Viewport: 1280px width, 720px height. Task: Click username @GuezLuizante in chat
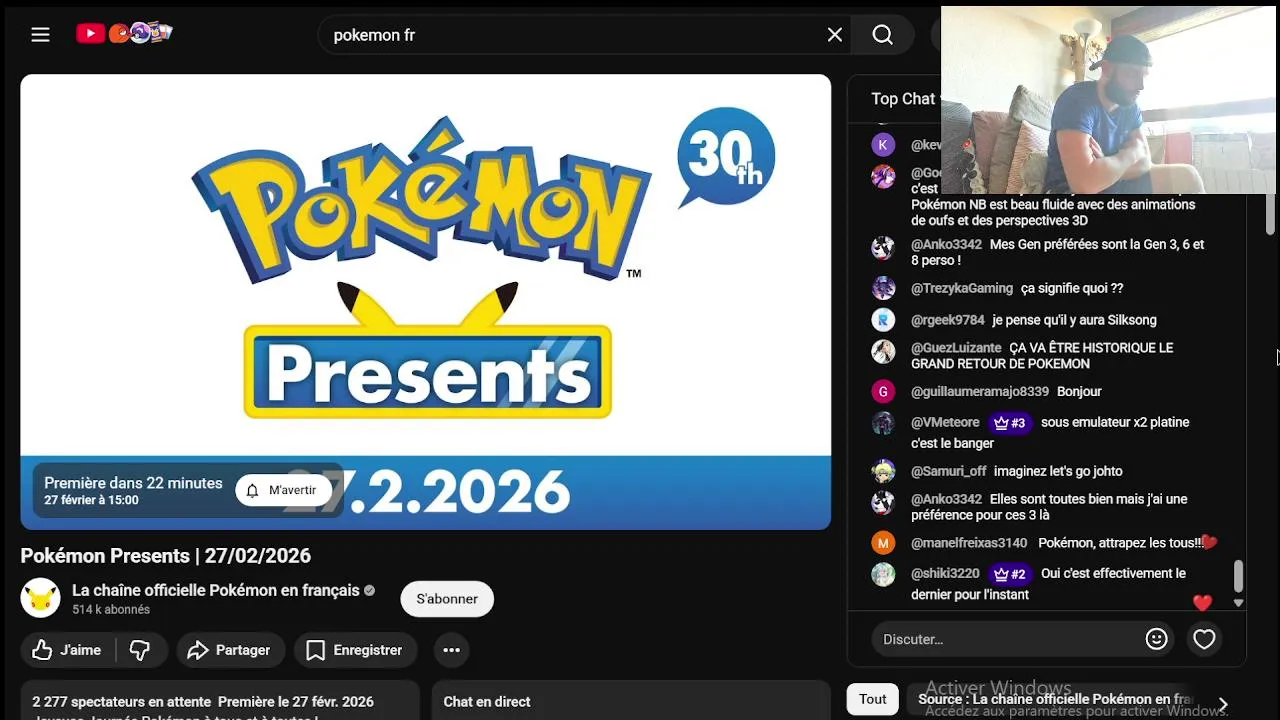click(956, 348)
